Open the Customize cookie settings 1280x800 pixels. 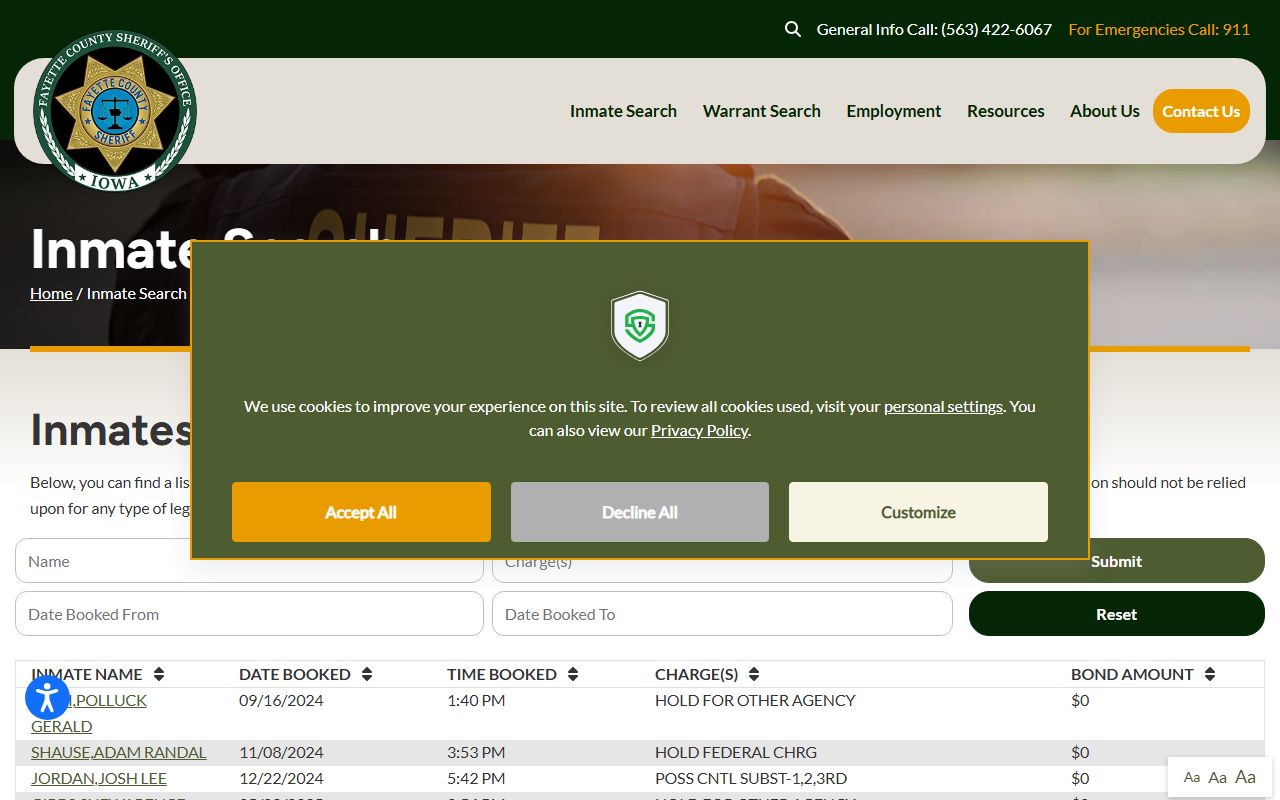tap(918, 512)
